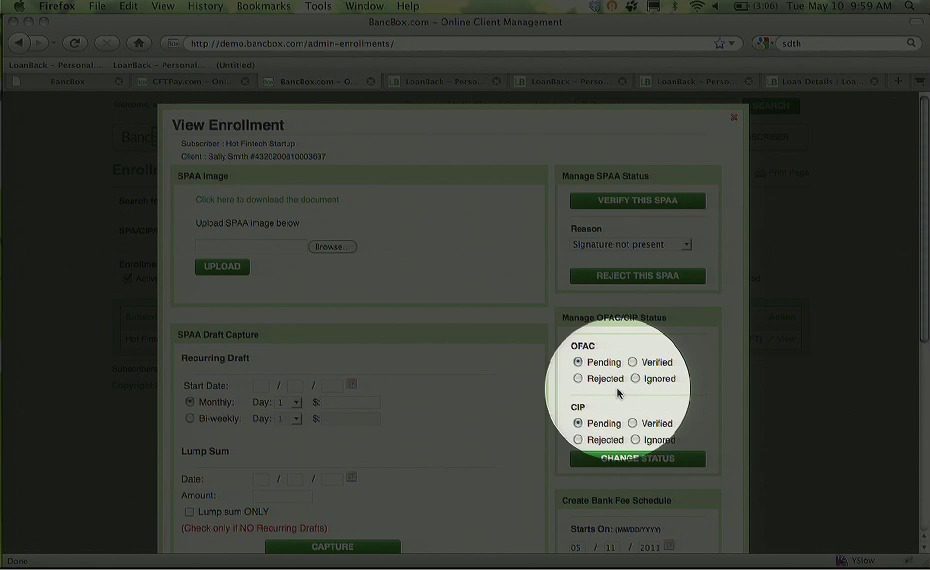The width and height of the screenshot is (930, 570).
Task: Click the UPLOAD button
Action: click(222, 266)
